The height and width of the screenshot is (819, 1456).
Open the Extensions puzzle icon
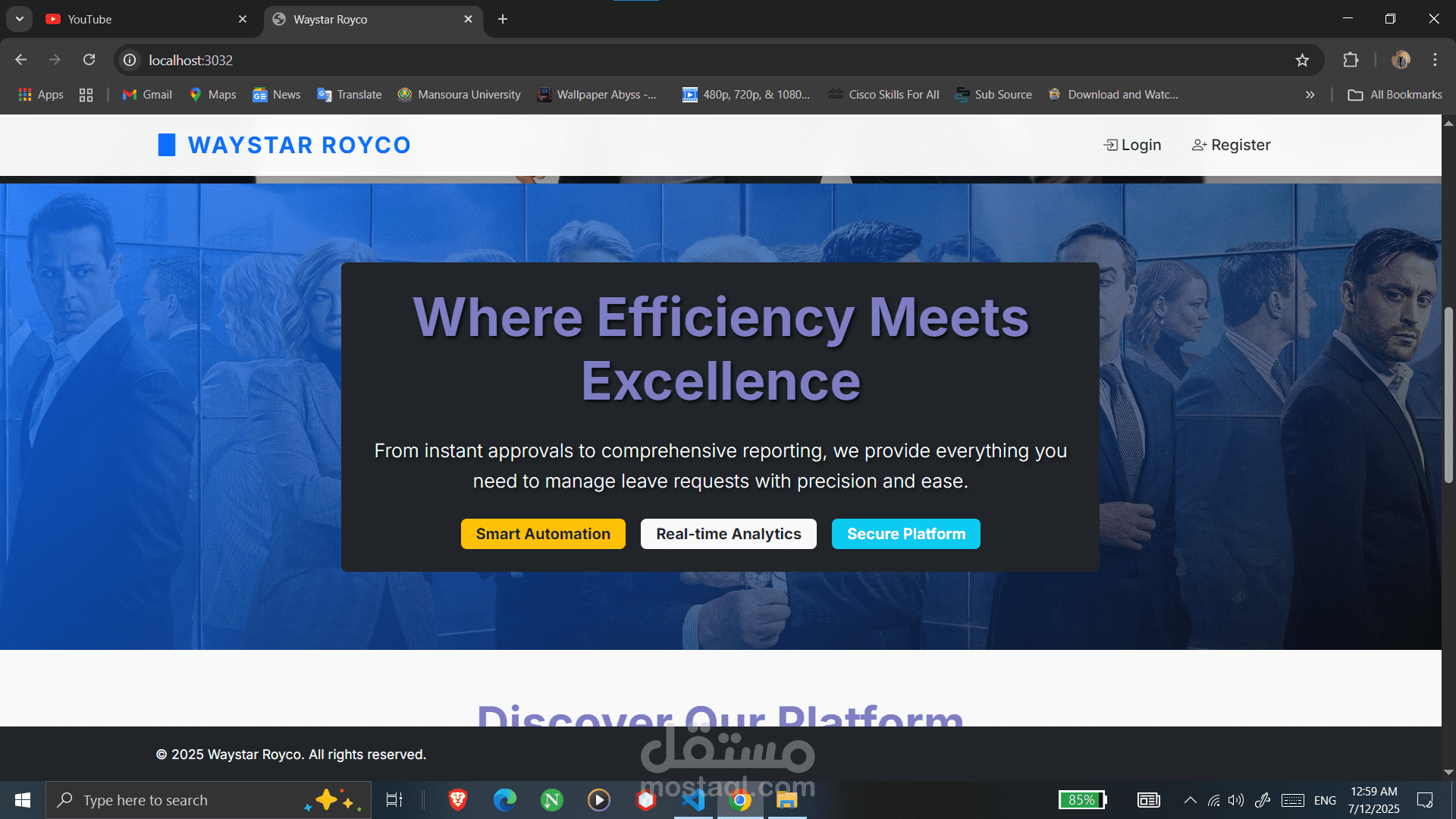click(x=1351, y=60)
